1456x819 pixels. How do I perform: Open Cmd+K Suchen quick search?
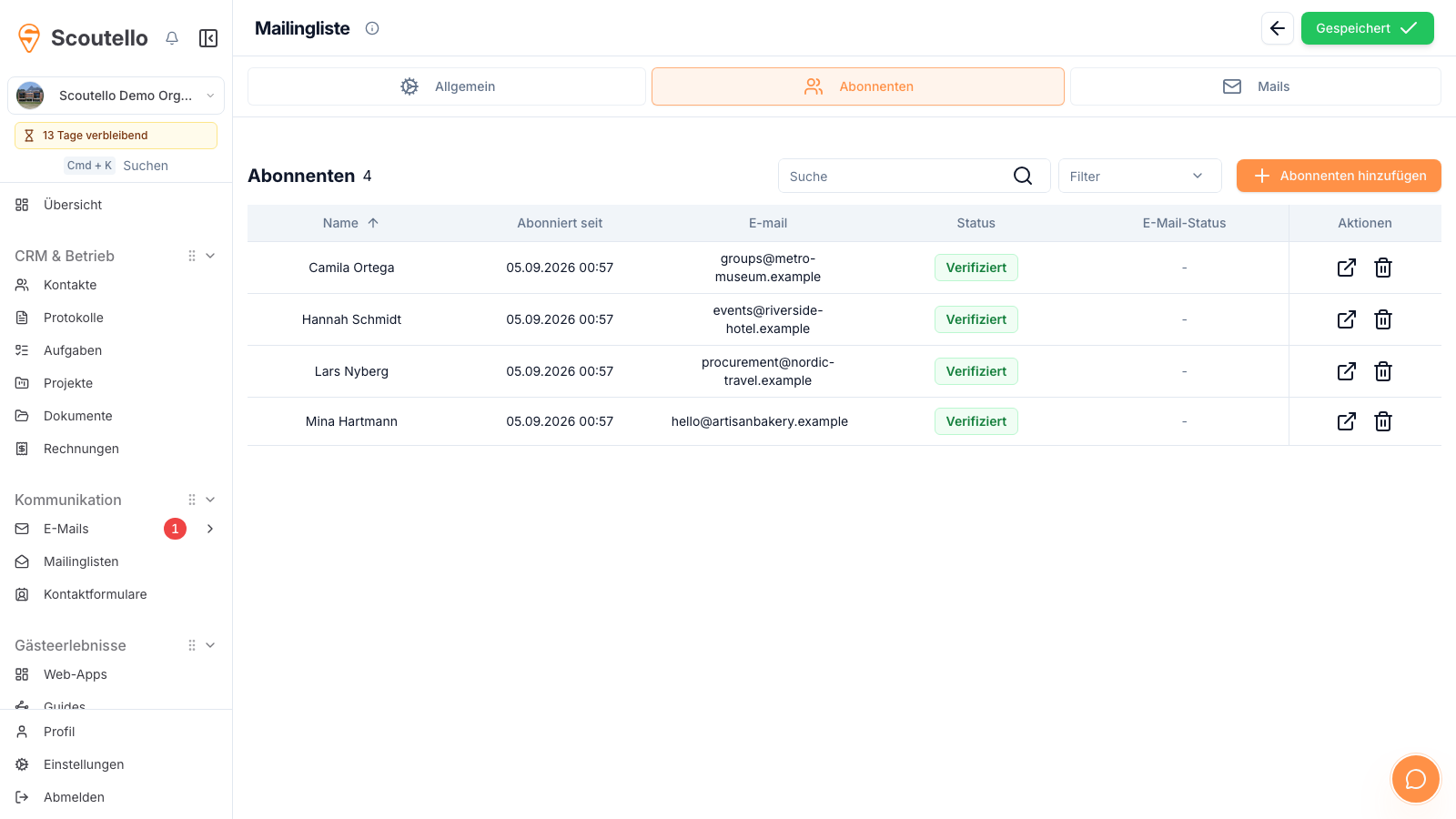[x=116, y=166]
